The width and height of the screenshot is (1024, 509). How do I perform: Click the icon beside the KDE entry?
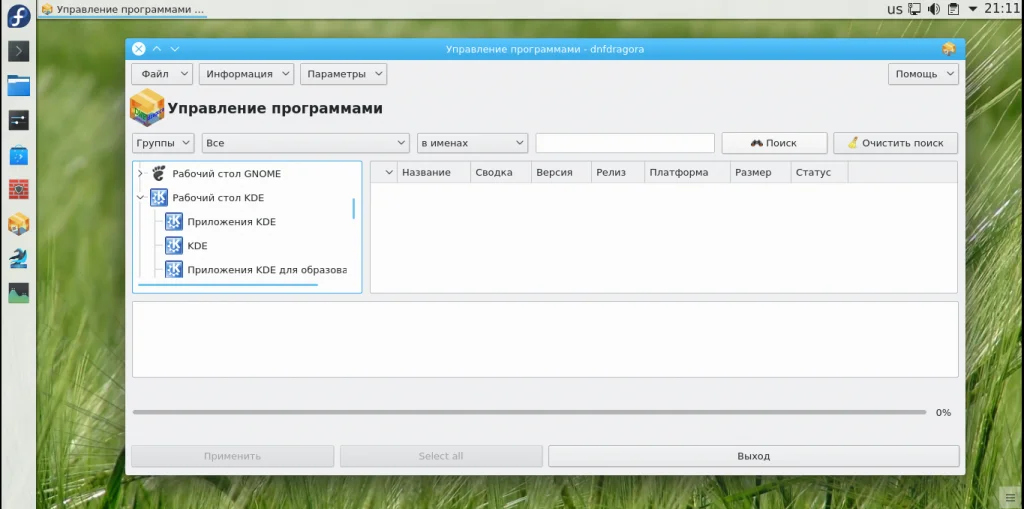[174, 246]
